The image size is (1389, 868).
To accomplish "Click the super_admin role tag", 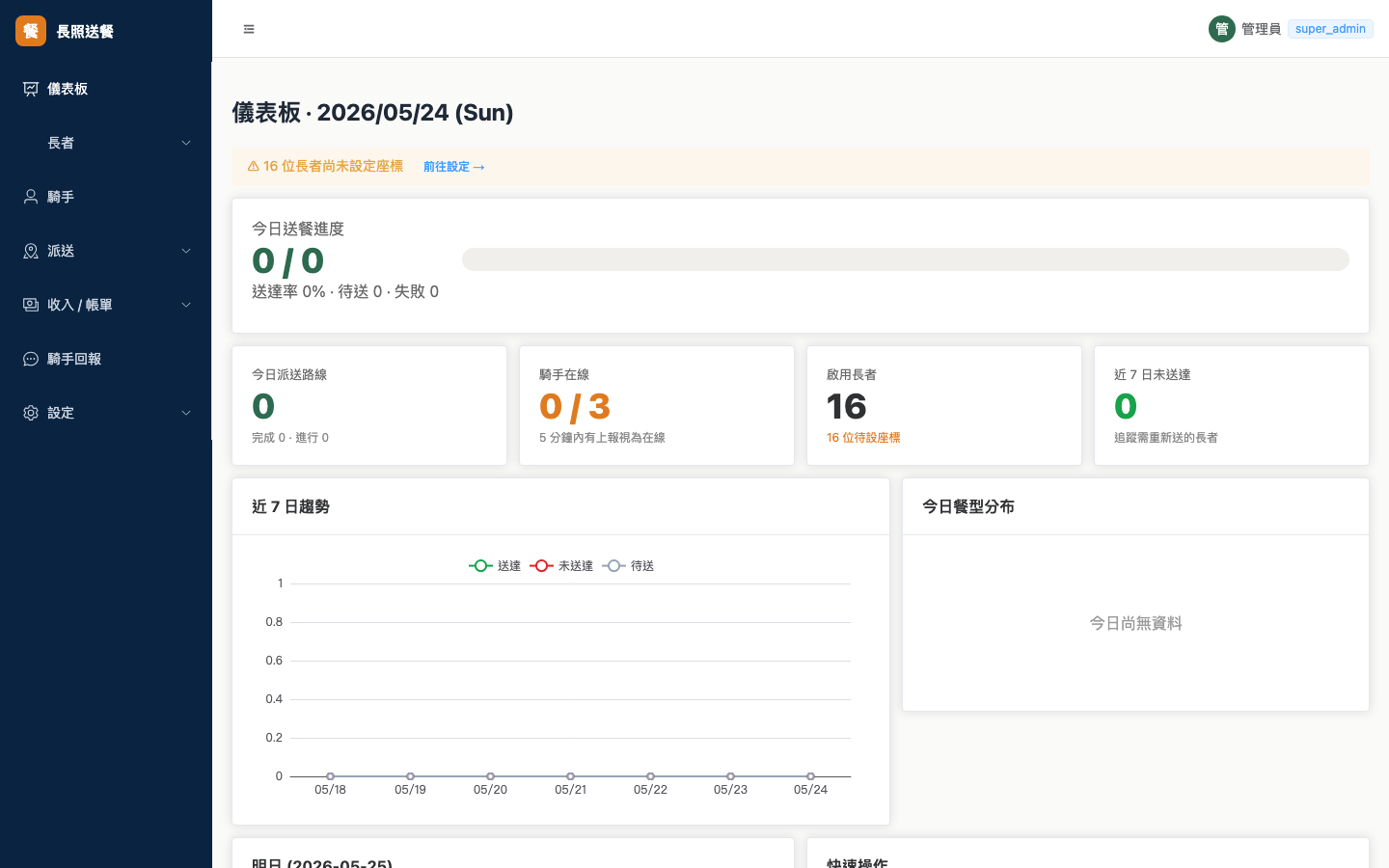I will click(1330, 29).
